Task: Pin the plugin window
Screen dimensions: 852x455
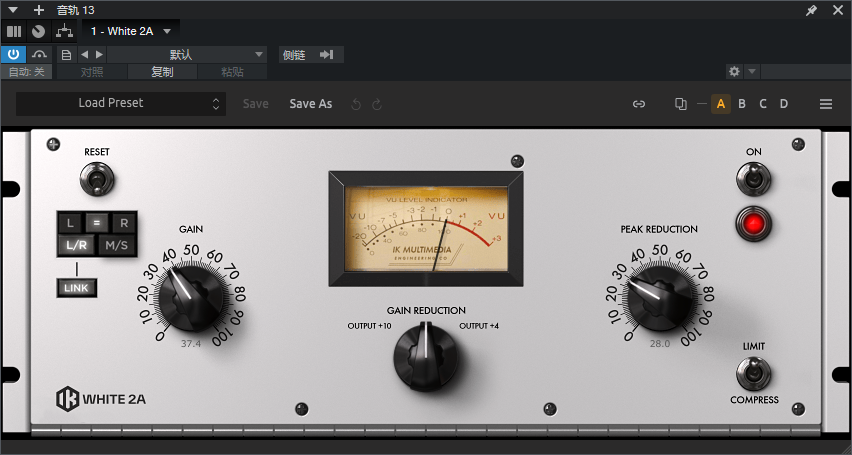Action: [811, 10]
